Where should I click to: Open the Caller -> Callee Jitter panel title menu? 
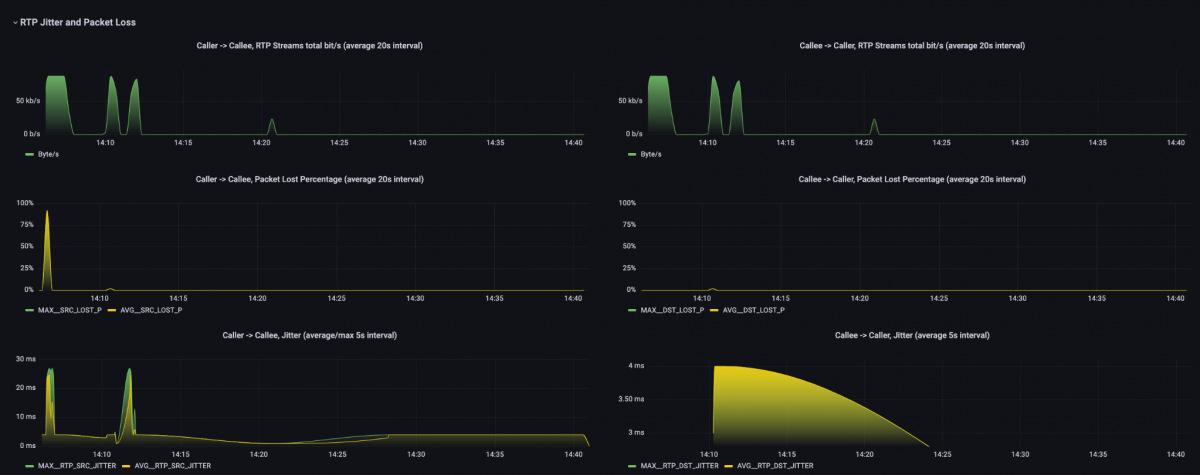(309, 335)
